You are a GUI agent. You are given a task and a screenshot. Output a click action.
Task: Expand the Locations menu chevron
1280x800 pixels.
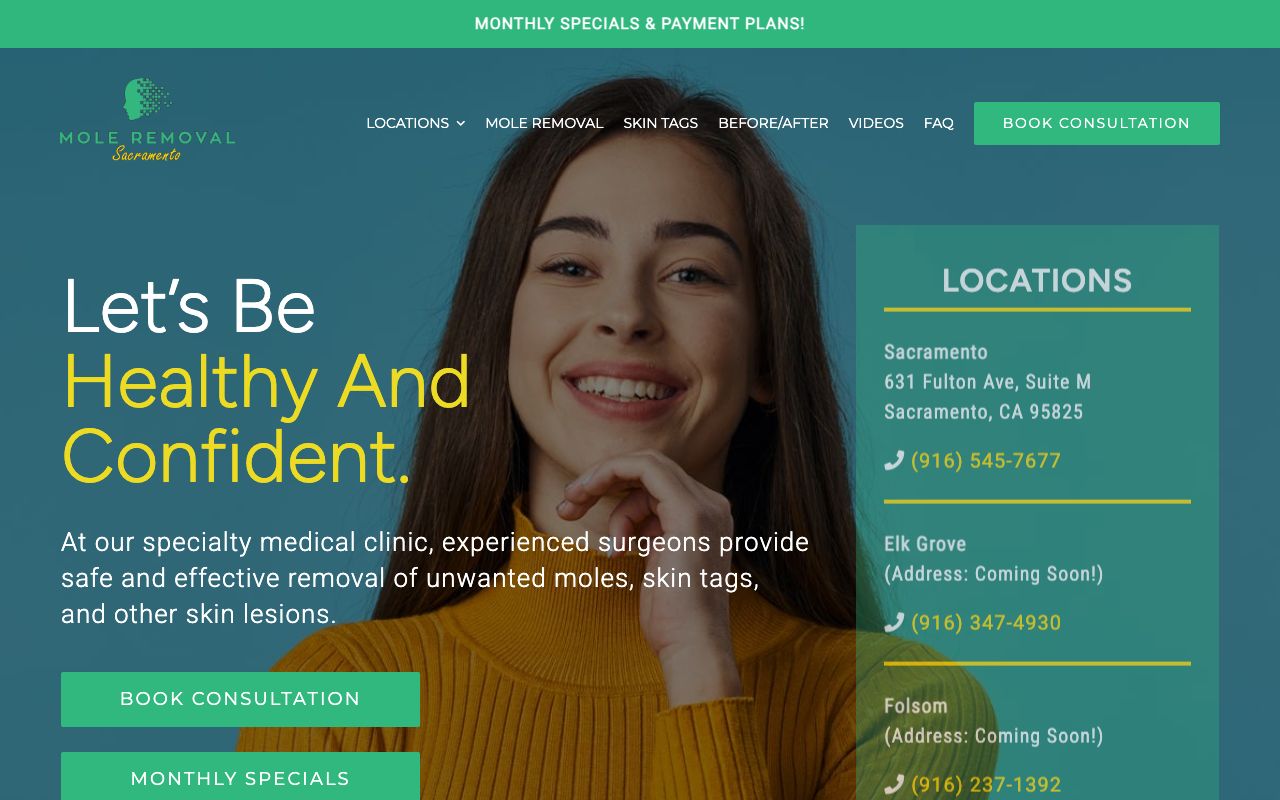(x=461, y=123)
